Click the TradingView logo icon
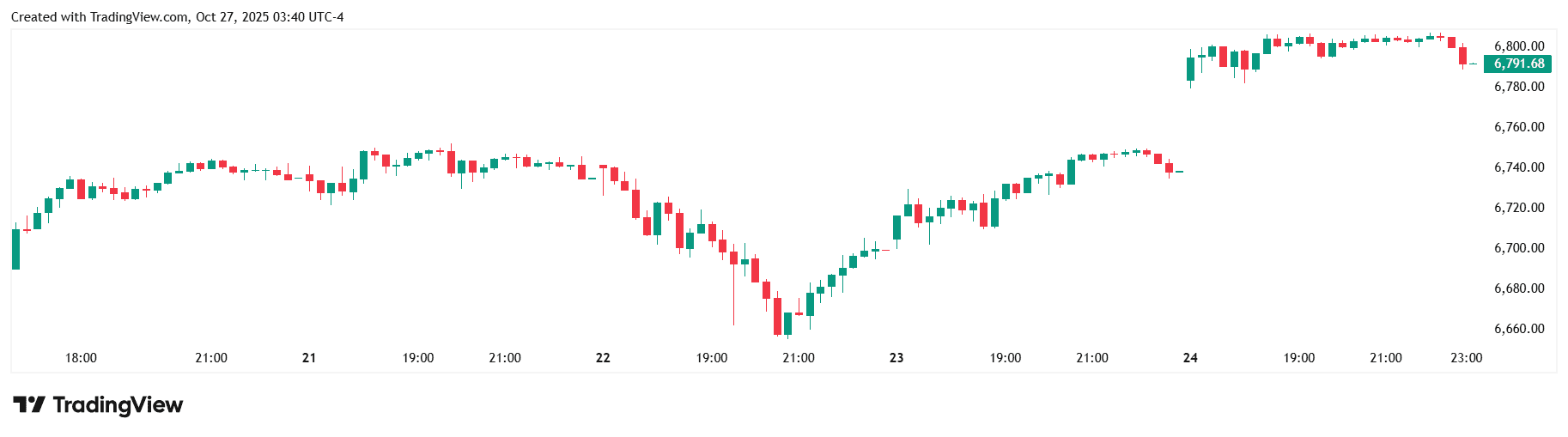Image resolution: width=1568 pixels, height=437 pixels. pos(28,404)
